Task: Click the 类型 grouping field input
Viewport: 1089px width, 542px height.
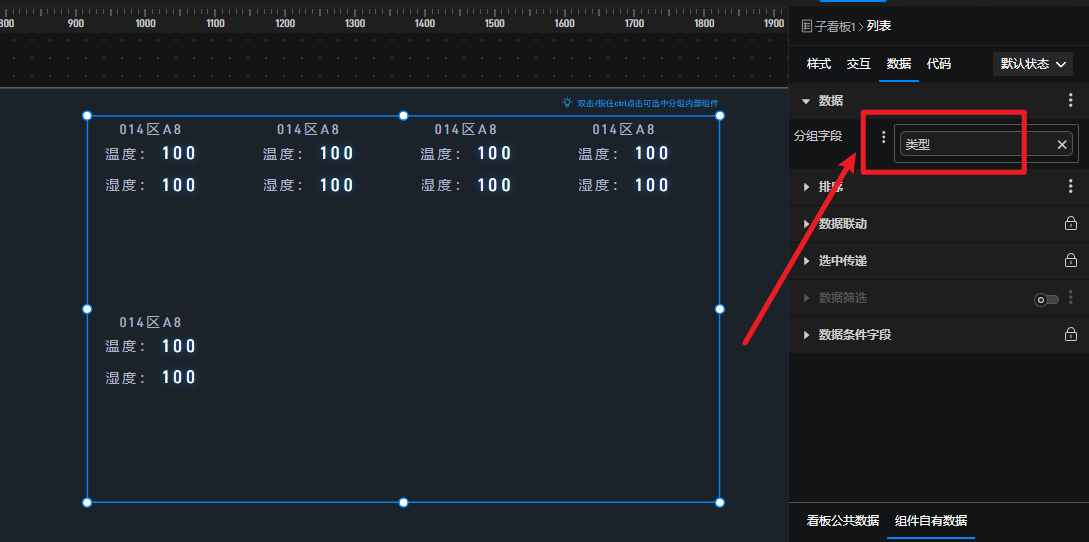Action: [x=975, y=145]
